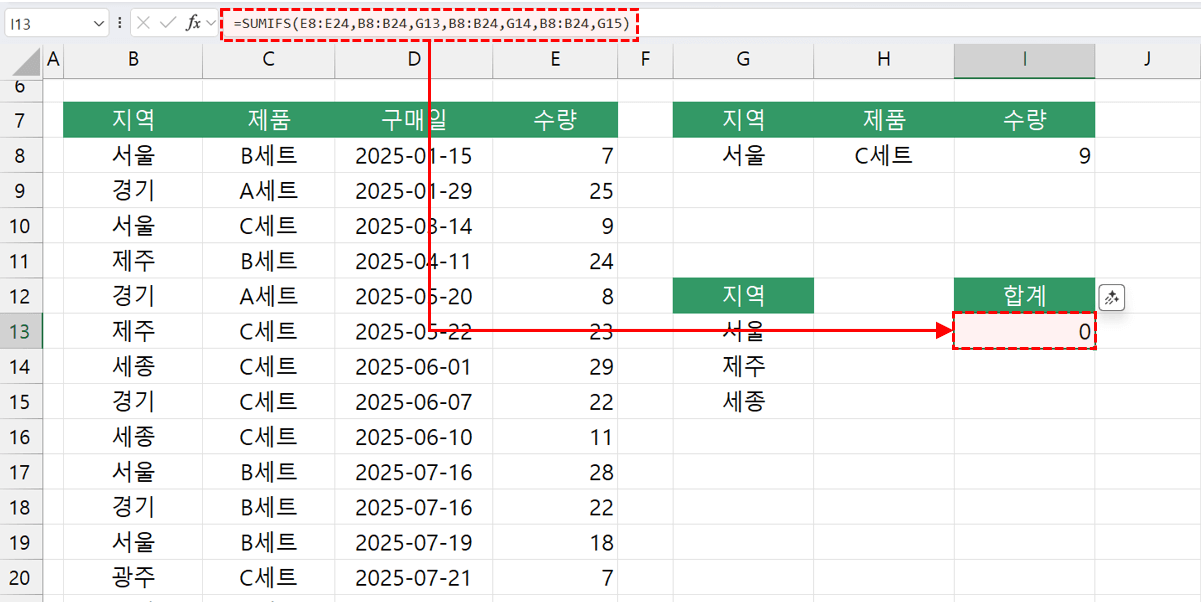
Task: Click the vertical ellipsis next to the Name Box
Action: tap(120, 23)
